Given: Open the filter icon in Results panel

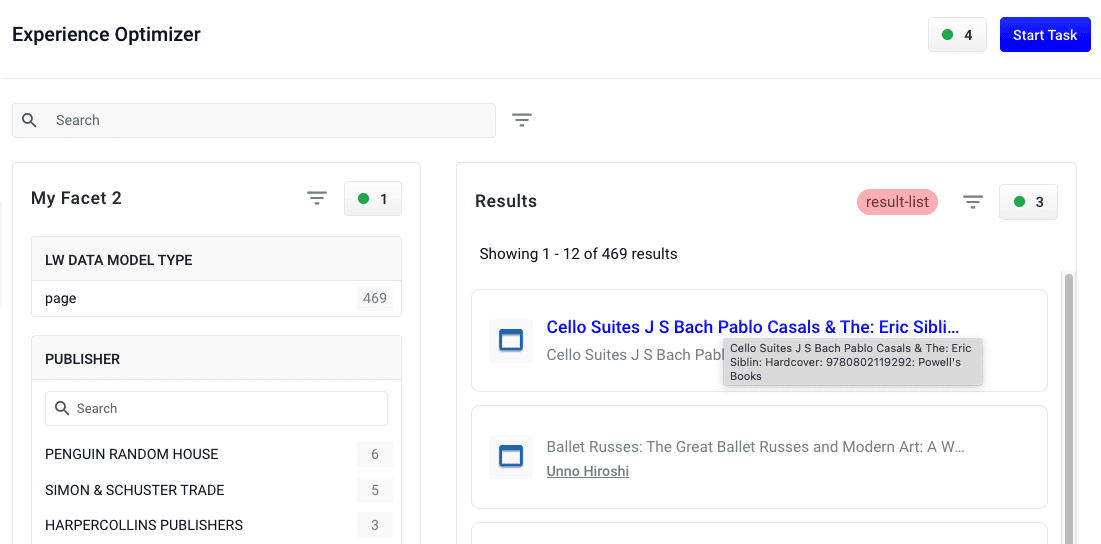Looking at the screenshot, I should [973, 202].
